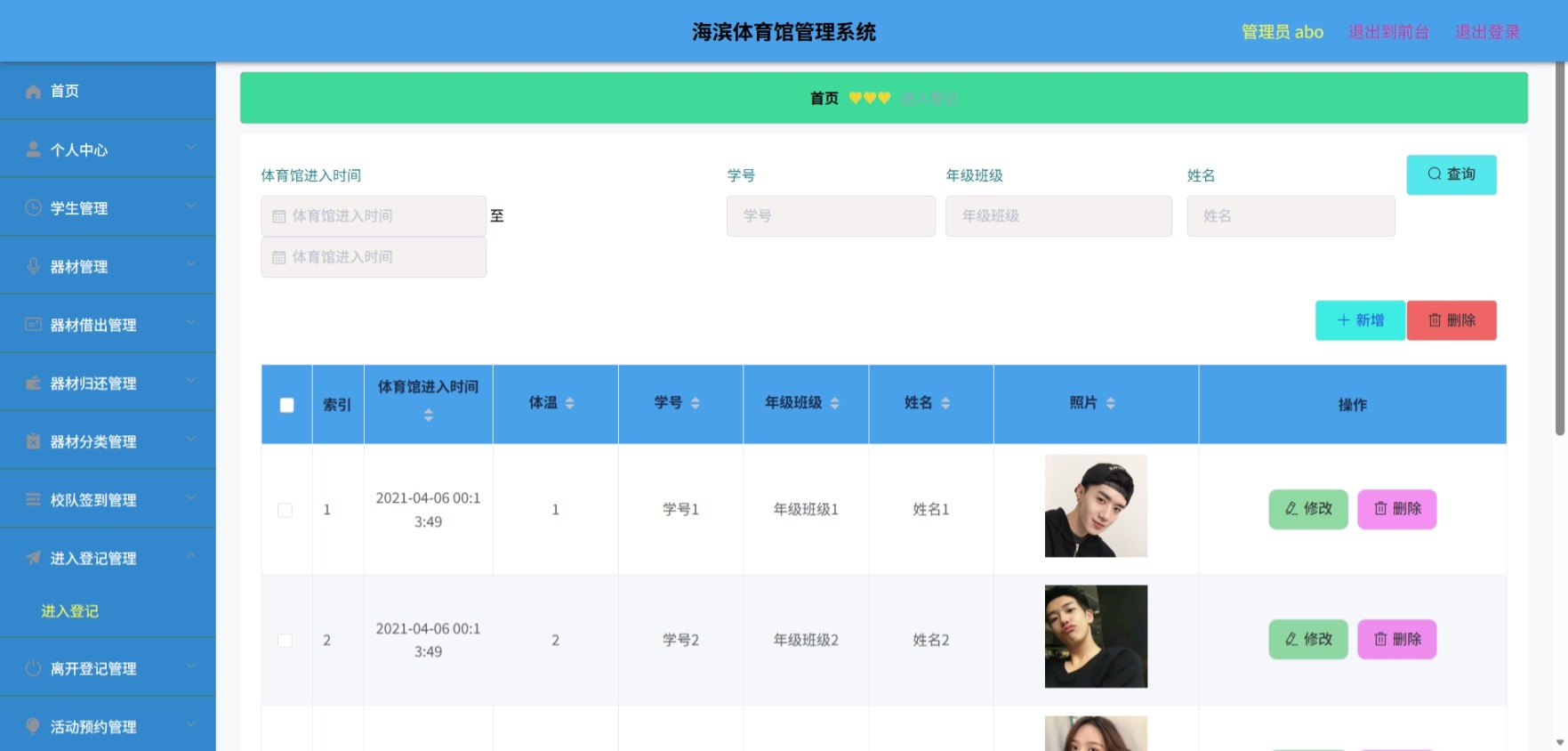Click the clock icon beside 学生管理
The height and width of the screenshot is (751, 1568).
tap(33, 208)
